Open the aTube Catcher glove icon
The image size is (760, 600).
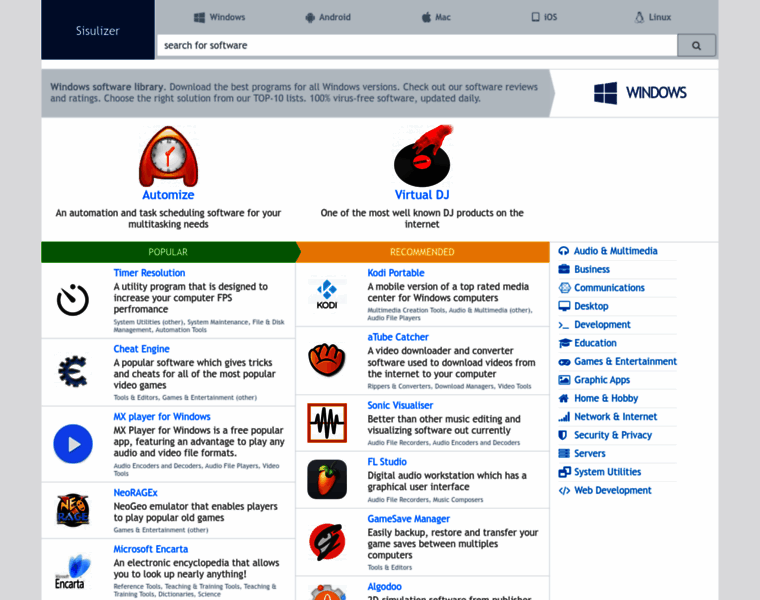(x=327, y=360)
